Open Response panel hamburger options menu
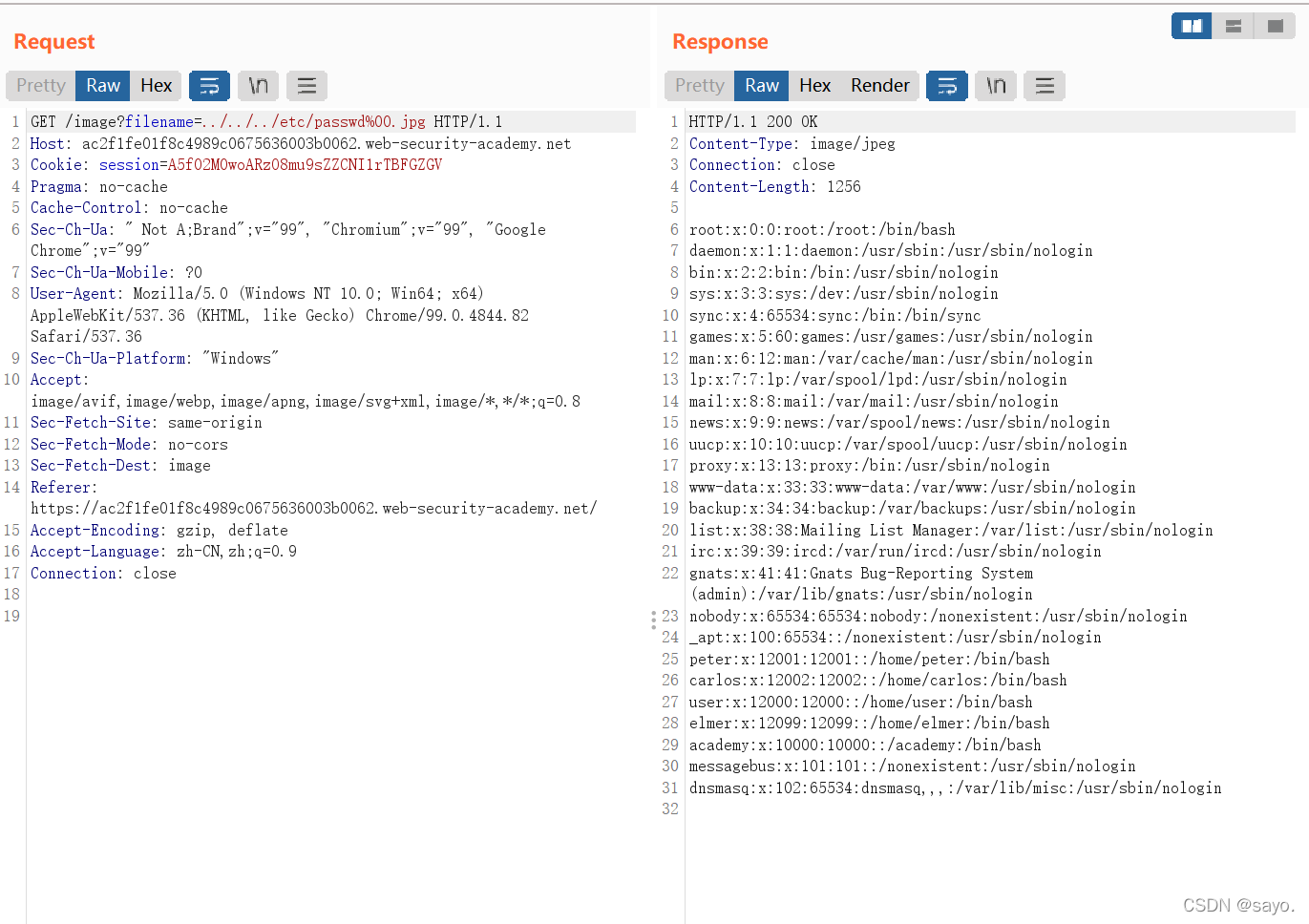This screenshot has height=924, width=1309. coord(1045,86)
